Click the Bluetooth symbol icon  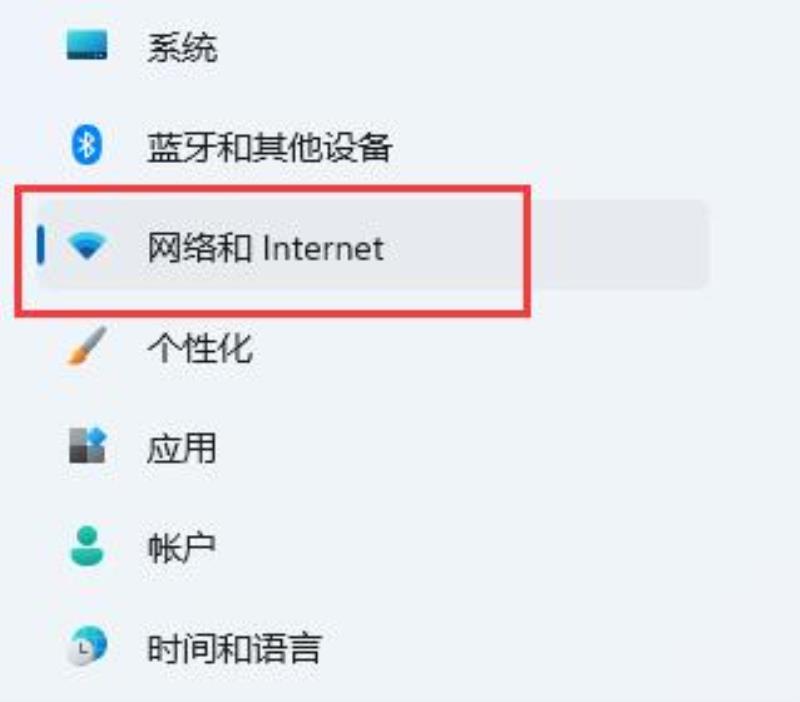coord(87,145)
